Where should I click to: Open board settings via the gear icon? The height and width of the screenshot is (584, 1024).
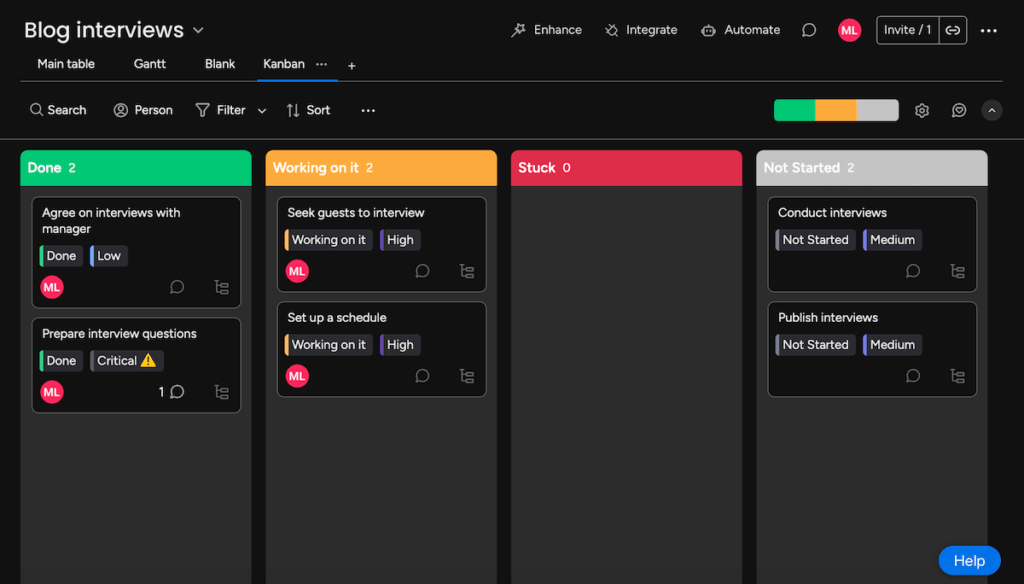(921, 110)
